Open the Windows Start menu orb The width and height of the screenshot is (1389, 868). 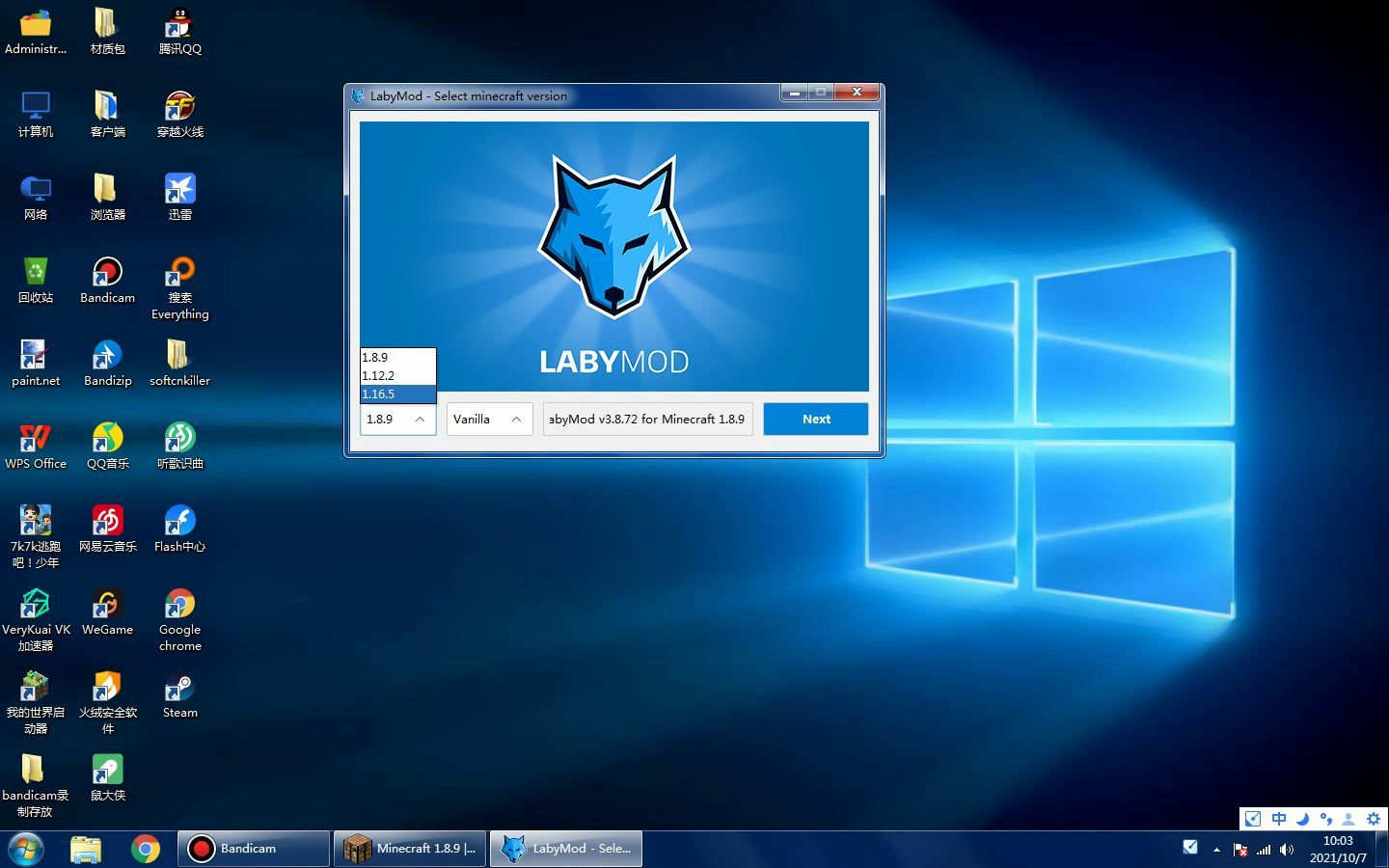[x=26, y=849]
